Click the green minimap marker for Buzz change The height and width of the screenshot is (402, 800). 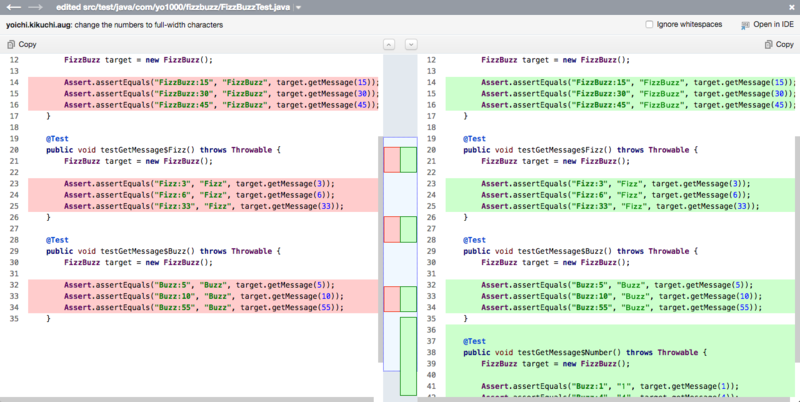(x=408, y=299)
